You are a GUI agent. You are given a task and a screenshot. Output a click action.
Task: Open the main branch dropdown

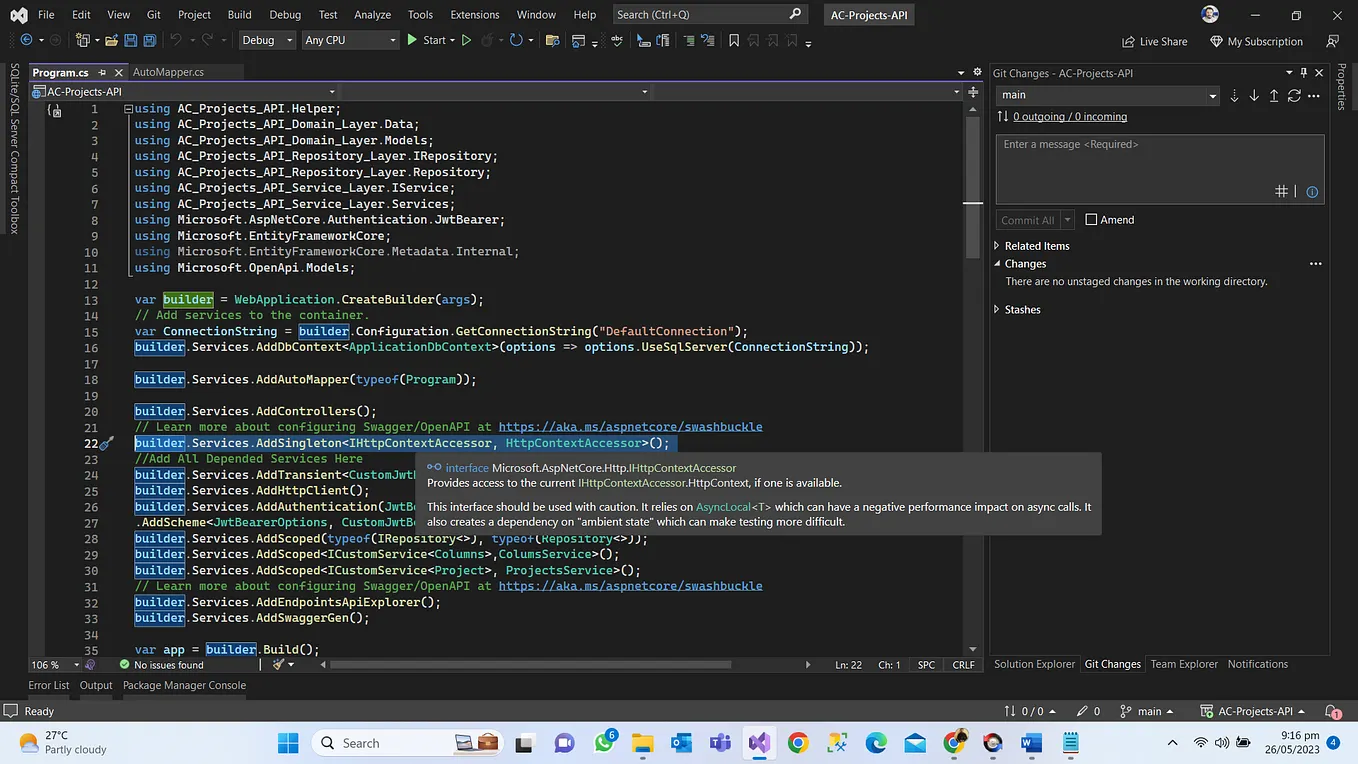point(1107,95)
